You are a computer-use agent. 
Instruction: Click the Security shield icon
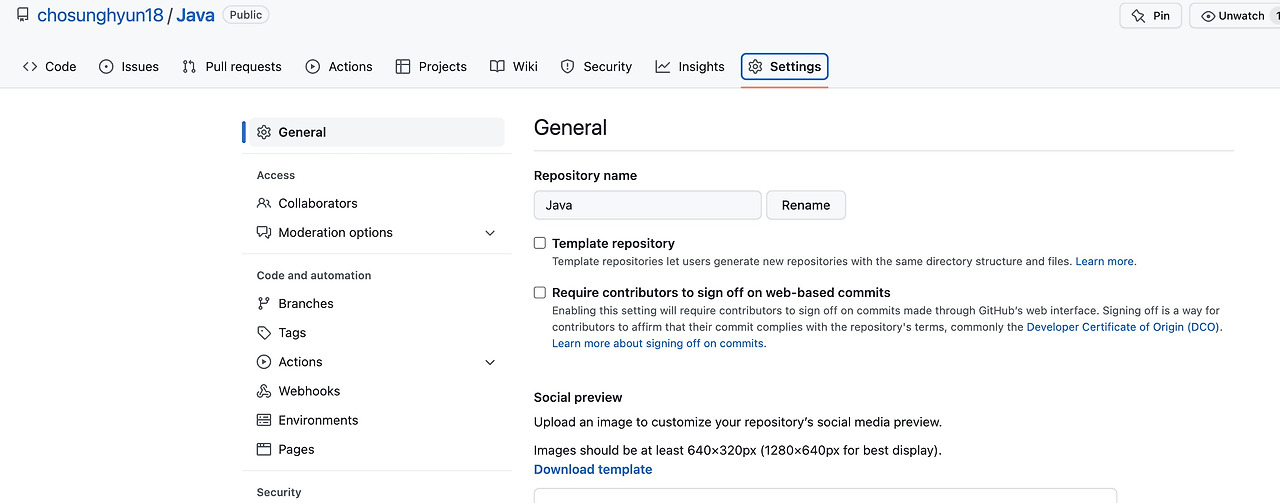coord(568,67)
